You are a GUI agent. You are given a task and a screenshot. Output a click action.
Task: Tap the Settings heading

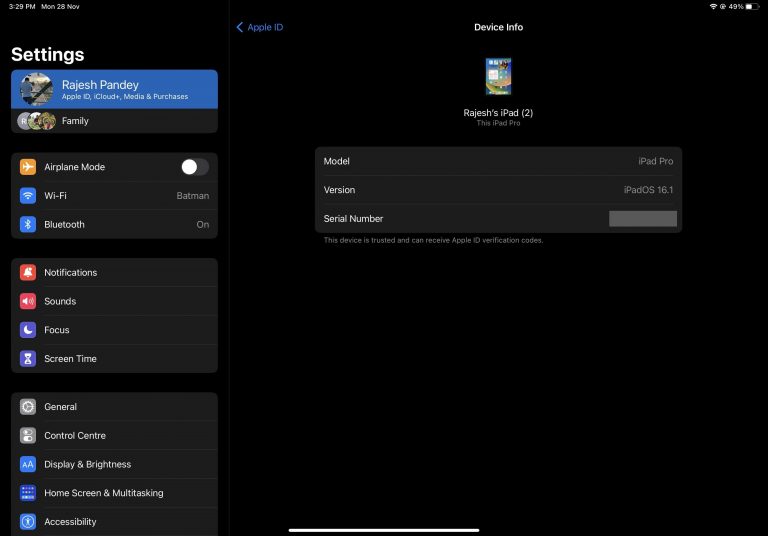point(48,54)
